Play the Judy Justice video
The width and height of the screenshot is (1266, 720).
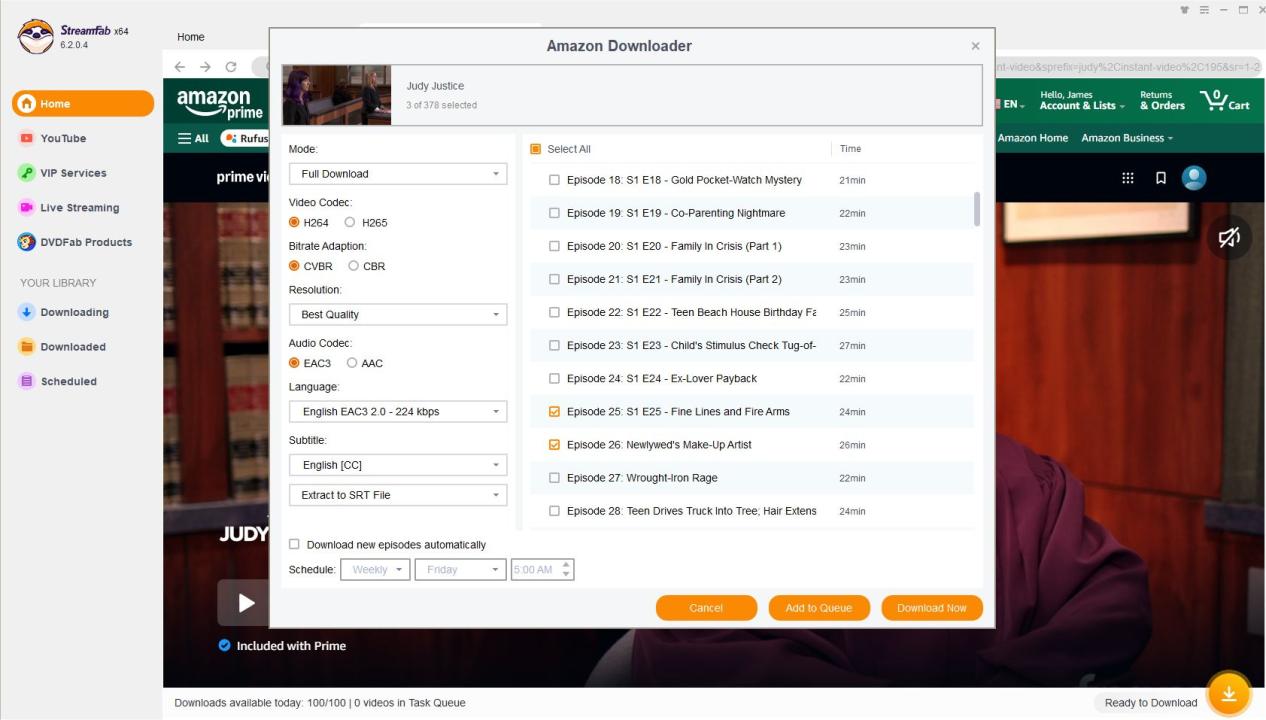tap(246, 603)
